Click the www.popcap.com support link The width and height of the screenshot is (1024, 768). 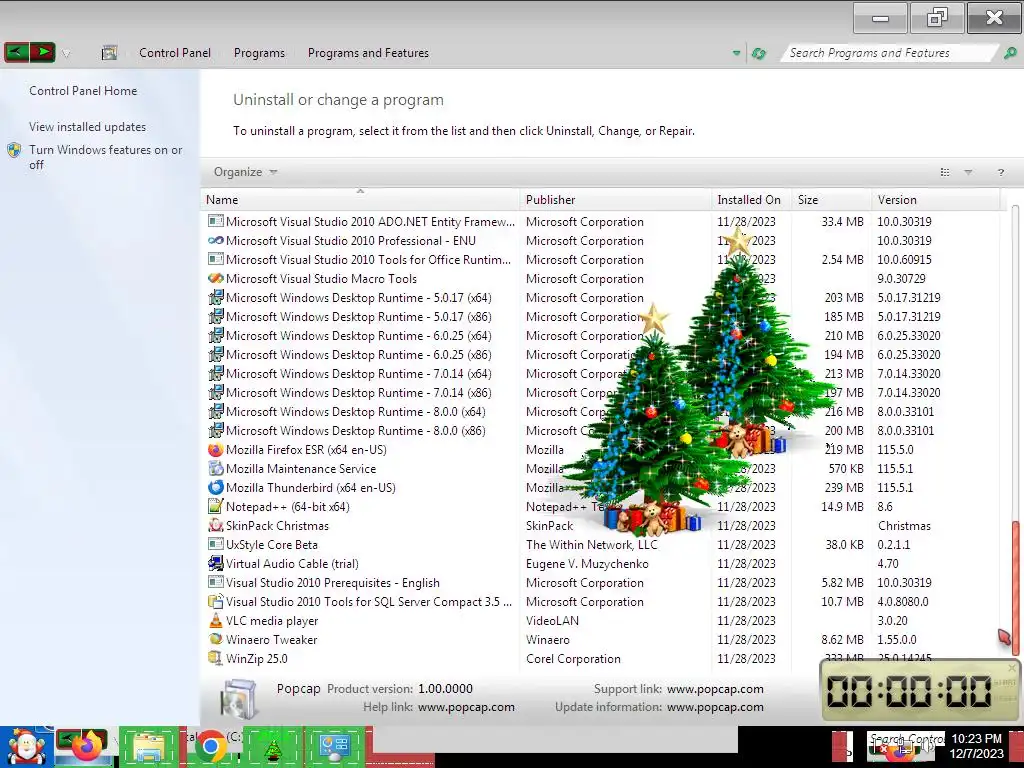pos(715,689)
